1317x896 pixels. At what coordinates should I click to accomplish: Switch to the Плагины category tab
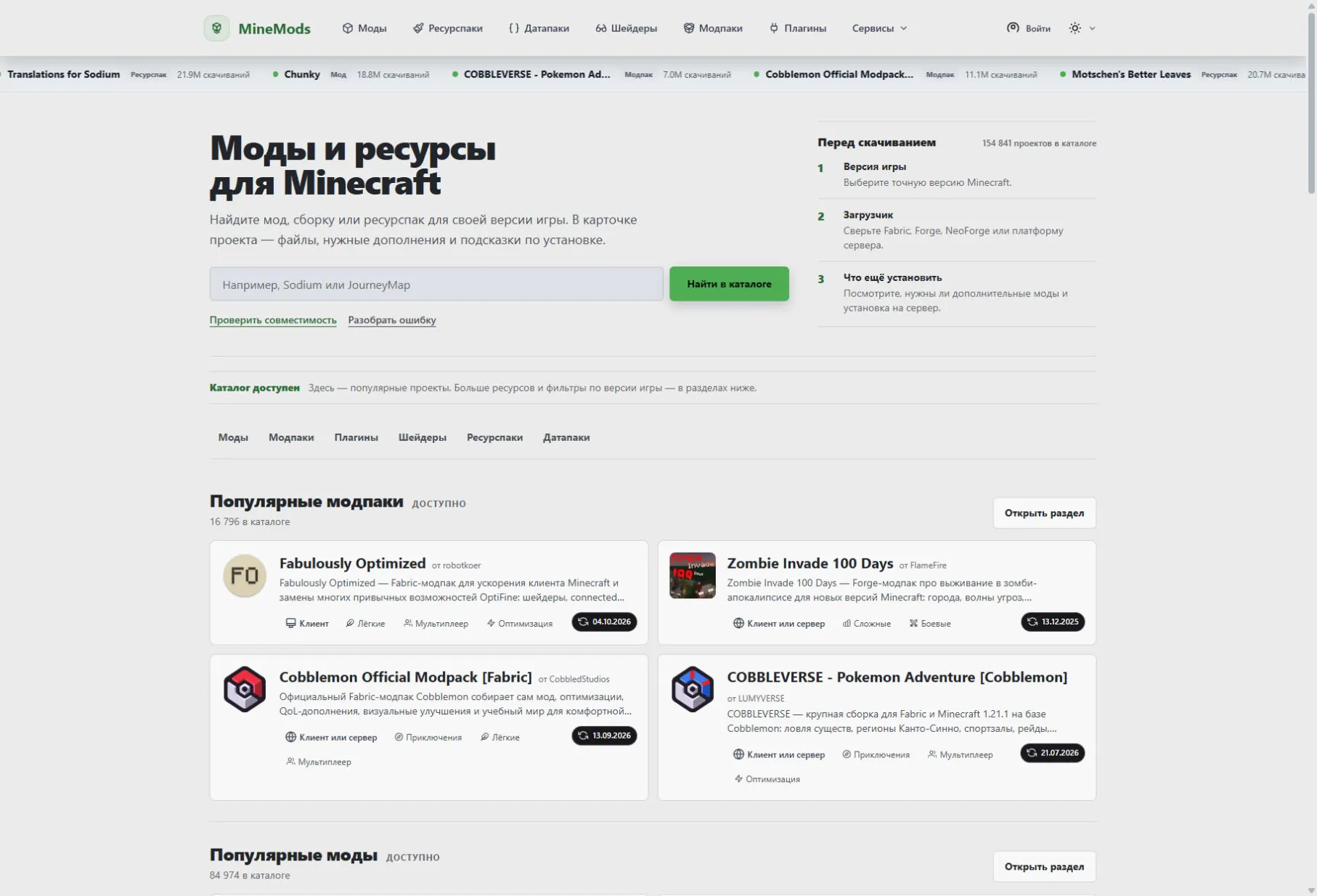[x=356, y=437]
